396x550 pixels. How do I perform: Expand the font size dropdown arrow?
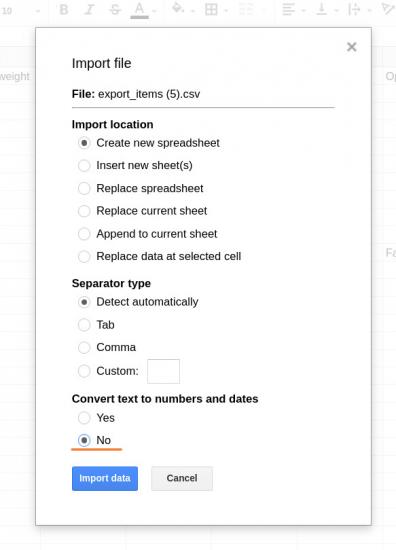[38, 11]
